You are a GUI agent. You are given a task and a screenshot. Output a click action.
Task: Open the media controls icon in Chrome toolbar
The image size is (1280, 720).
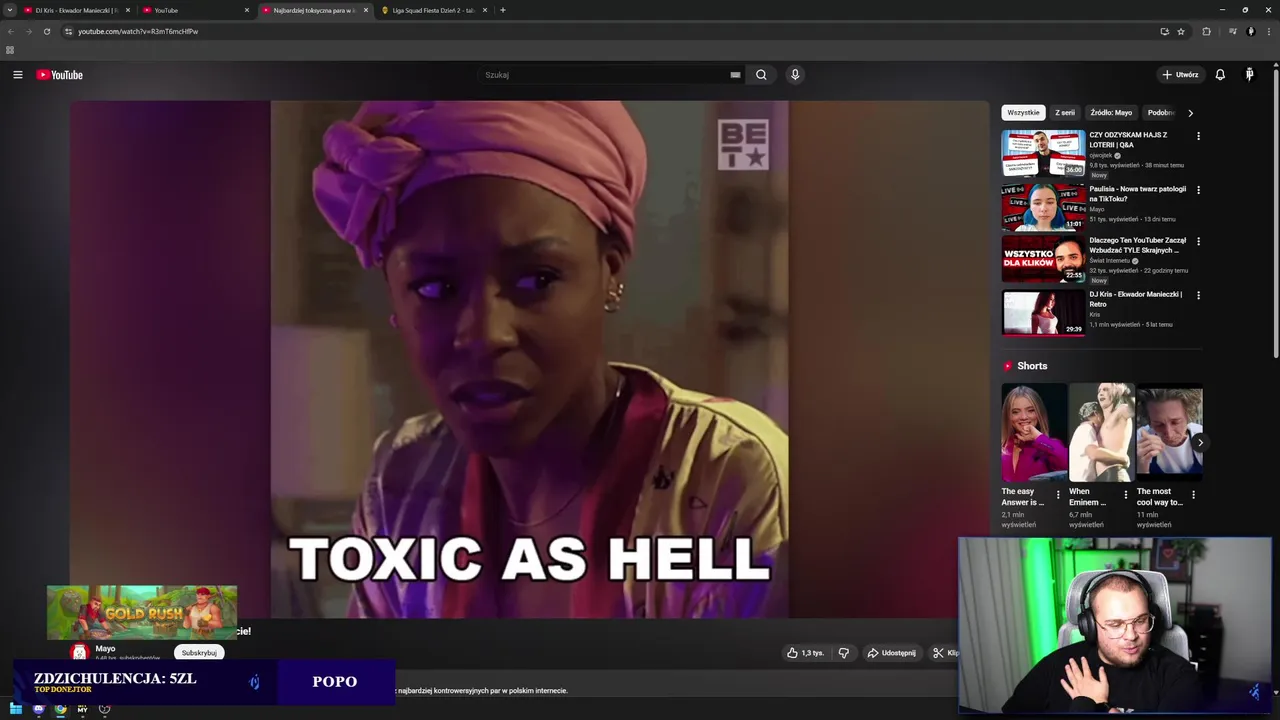[x=1232, y=31]
